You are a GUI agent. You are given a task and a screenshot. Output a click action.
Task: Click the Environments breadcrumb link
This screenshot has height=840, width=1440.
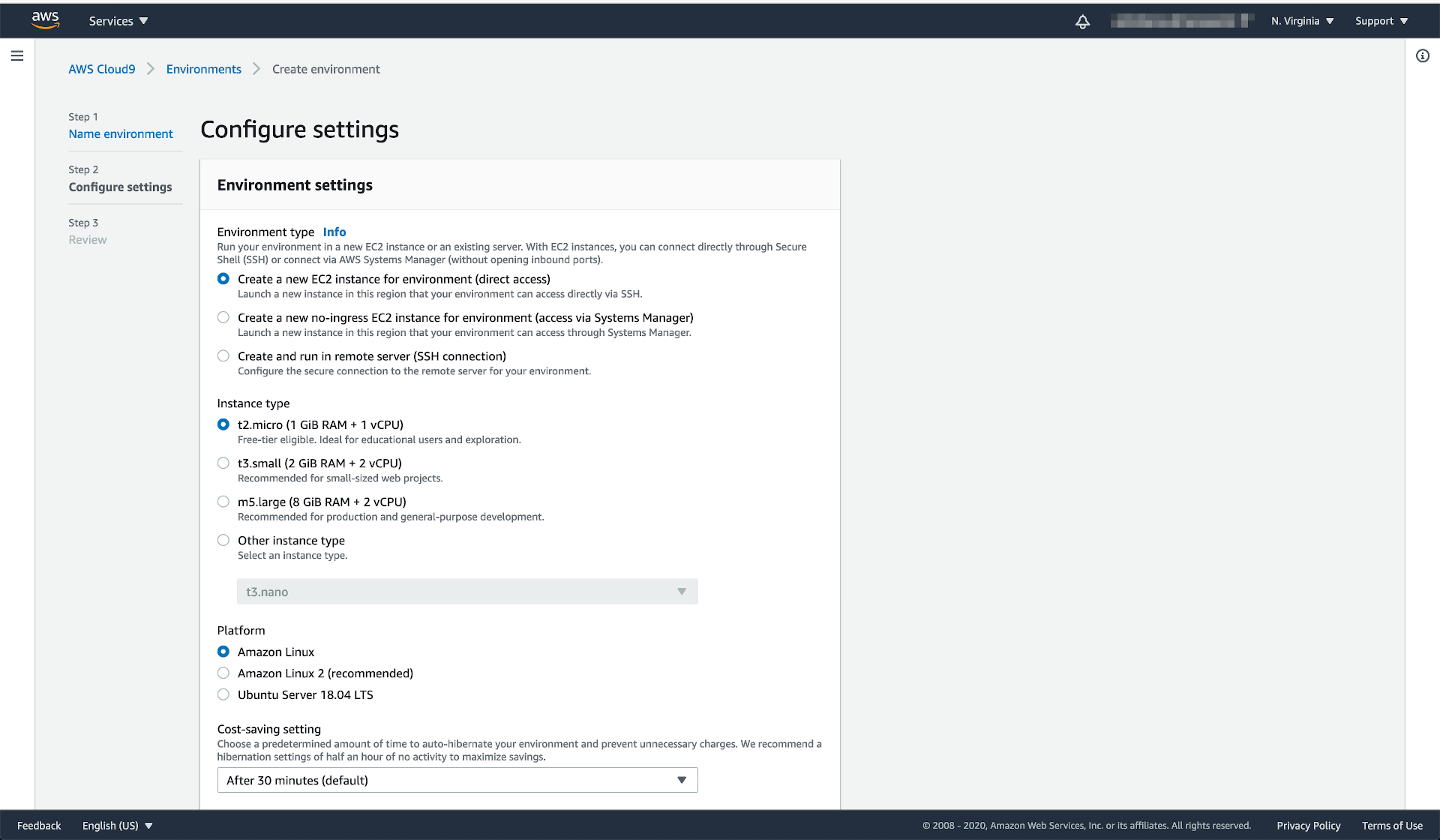point(204,69)
